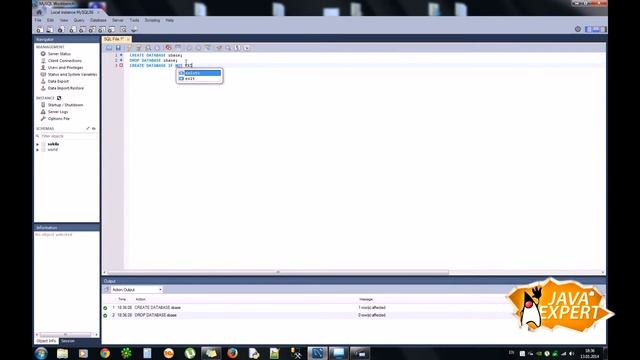Image resolution: width=640 pixels, height=360 pixels.
Task: Click the expand icon in the SCHEMAS header
Action: tap(88, 129)
